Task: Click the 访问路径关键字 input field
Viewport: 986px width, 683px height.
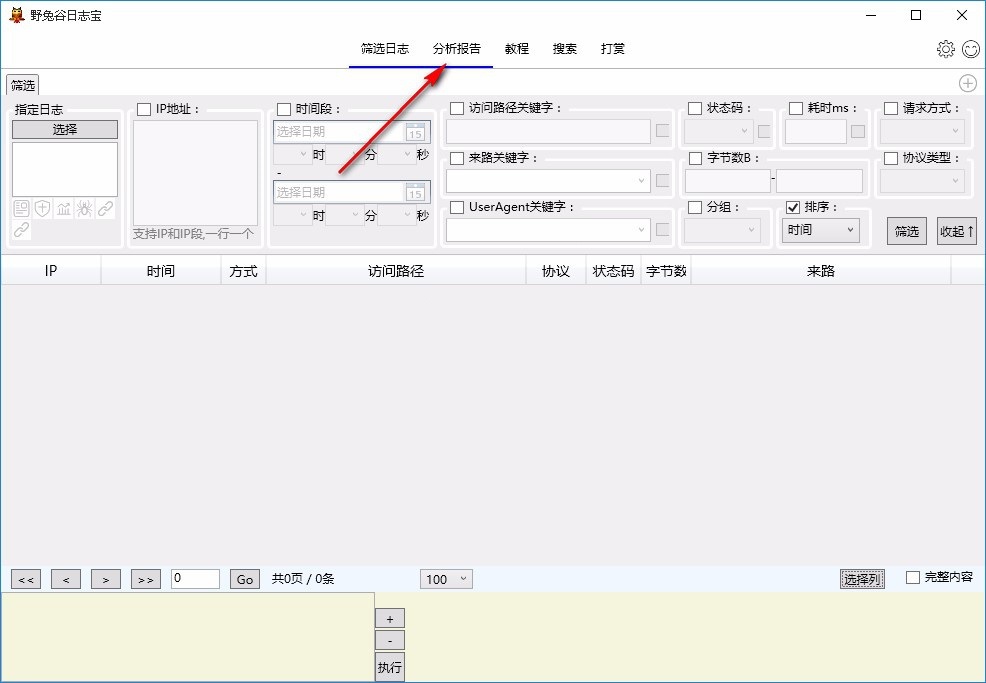Action: (x=548, y=131)
